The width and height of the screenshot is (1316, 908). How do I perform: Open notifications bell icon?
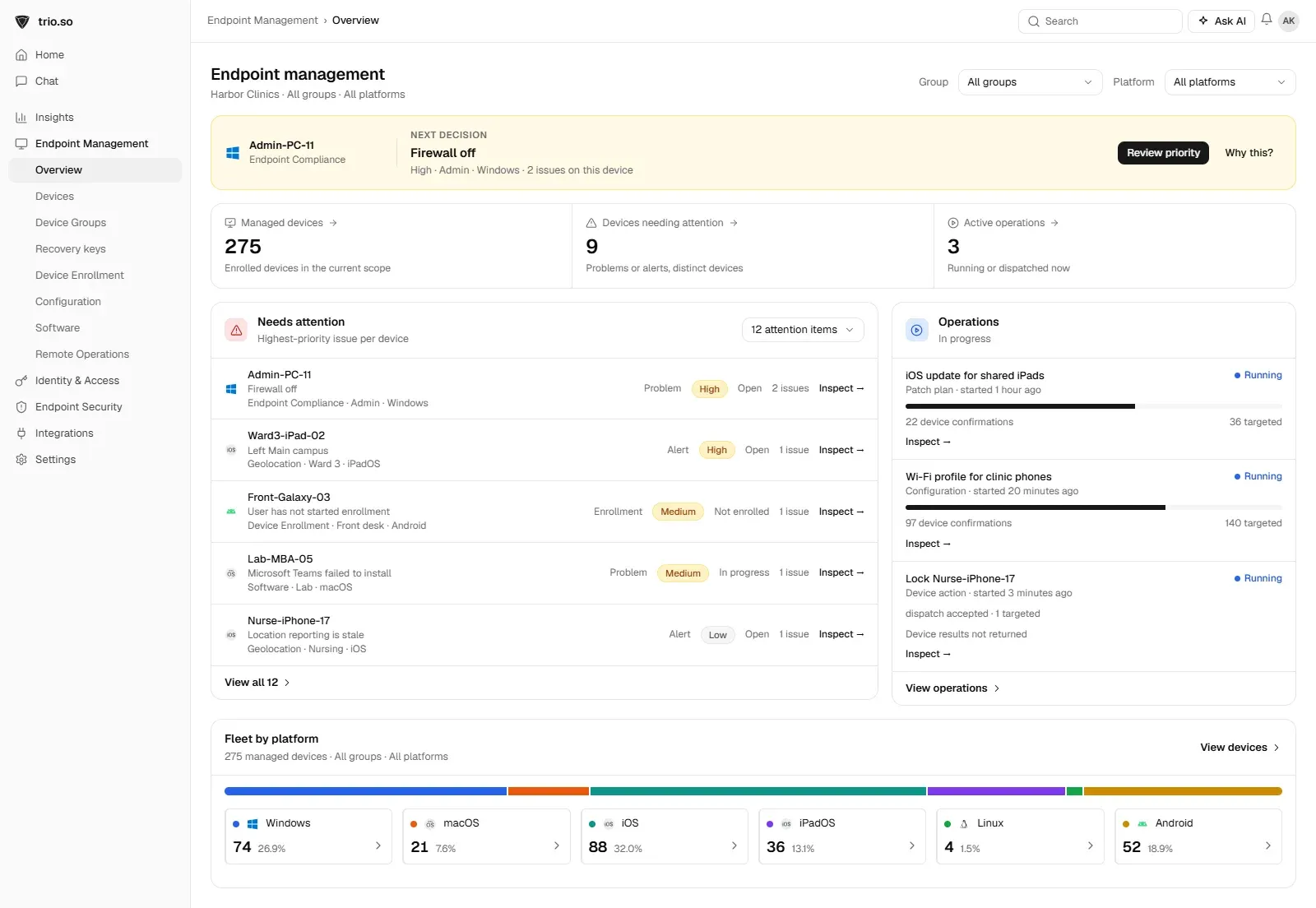coord(1267,20)
